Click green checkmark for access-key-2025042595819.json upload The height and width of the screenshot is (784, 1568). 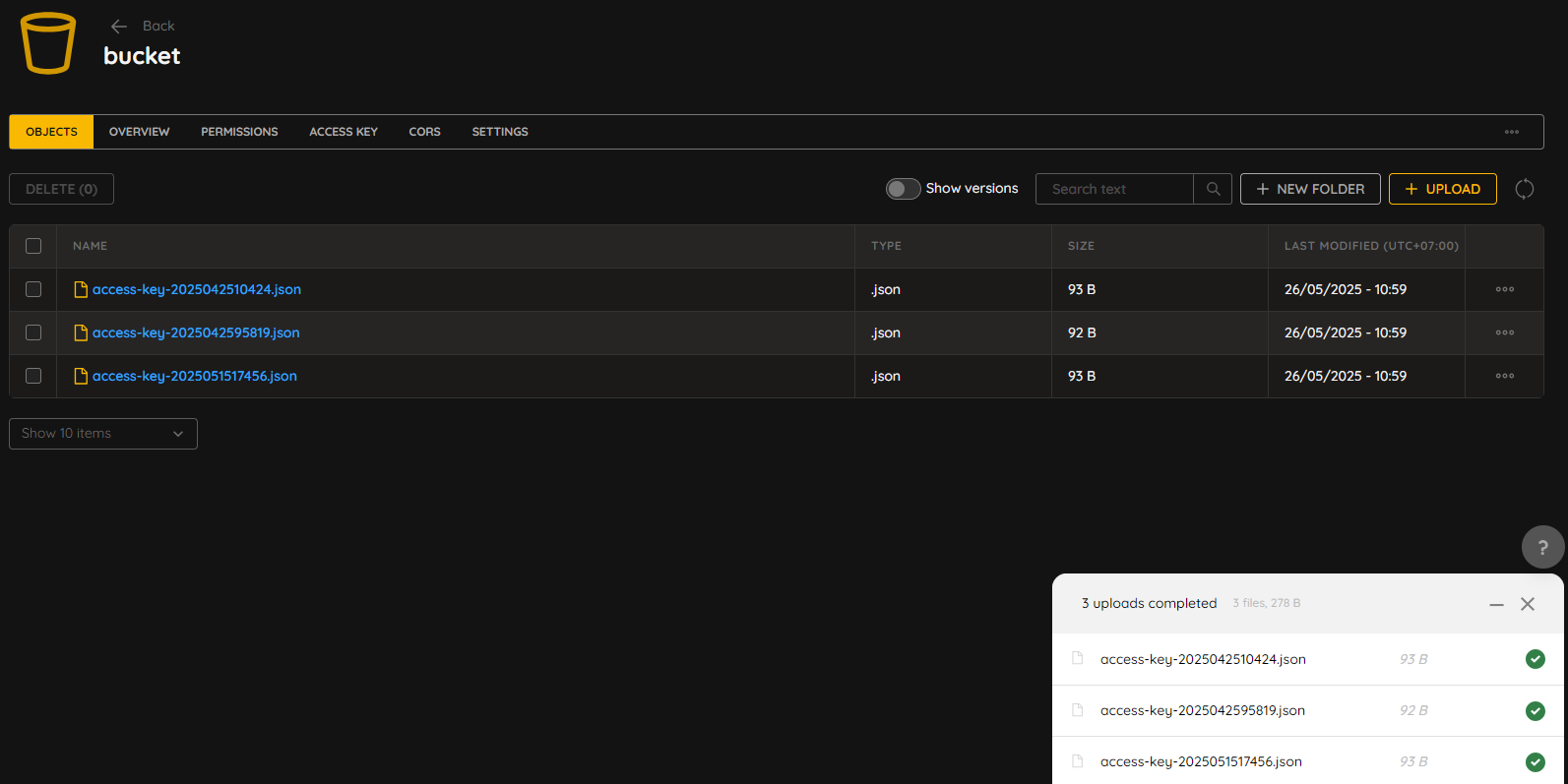(1535, 710)
